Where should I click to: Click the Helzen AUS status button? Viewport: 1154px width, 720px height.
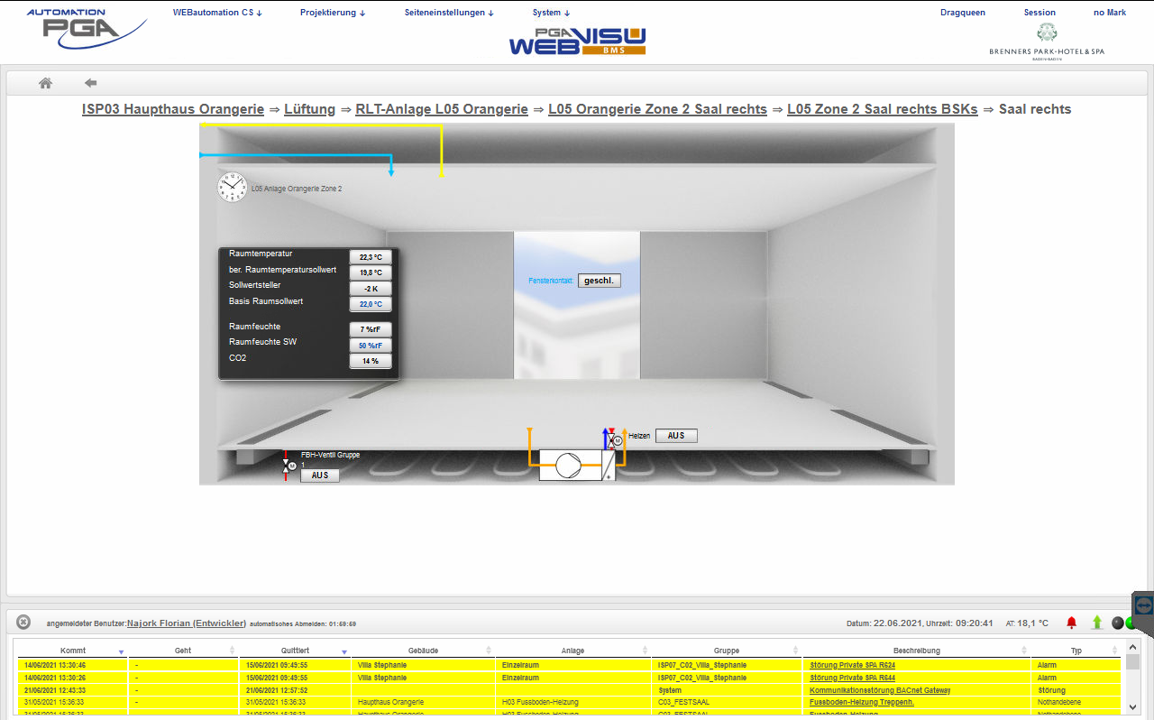pyautogui.click(x=676, y=436)
